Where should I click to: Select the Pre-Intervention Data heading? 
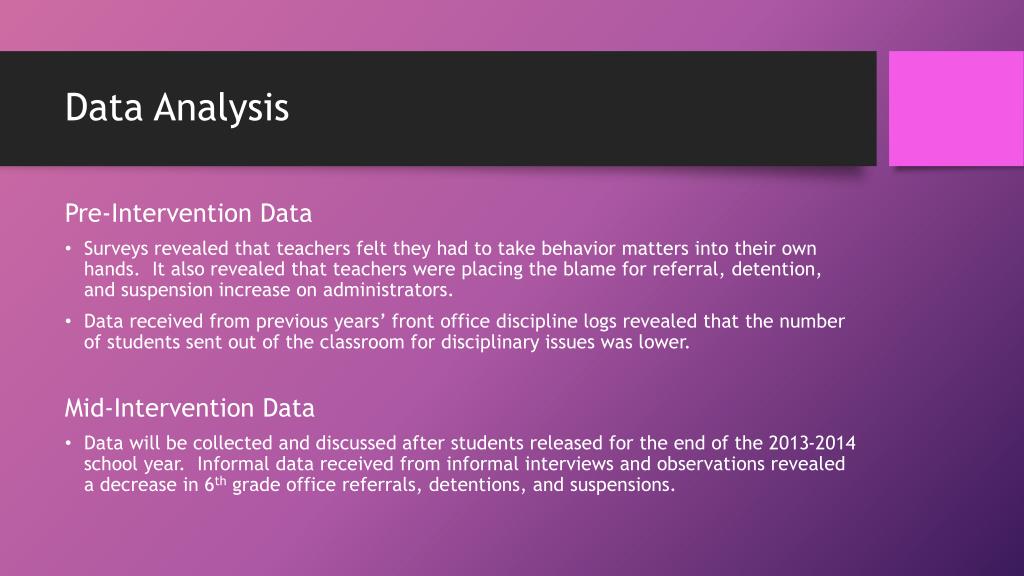[x=188, y=214]
